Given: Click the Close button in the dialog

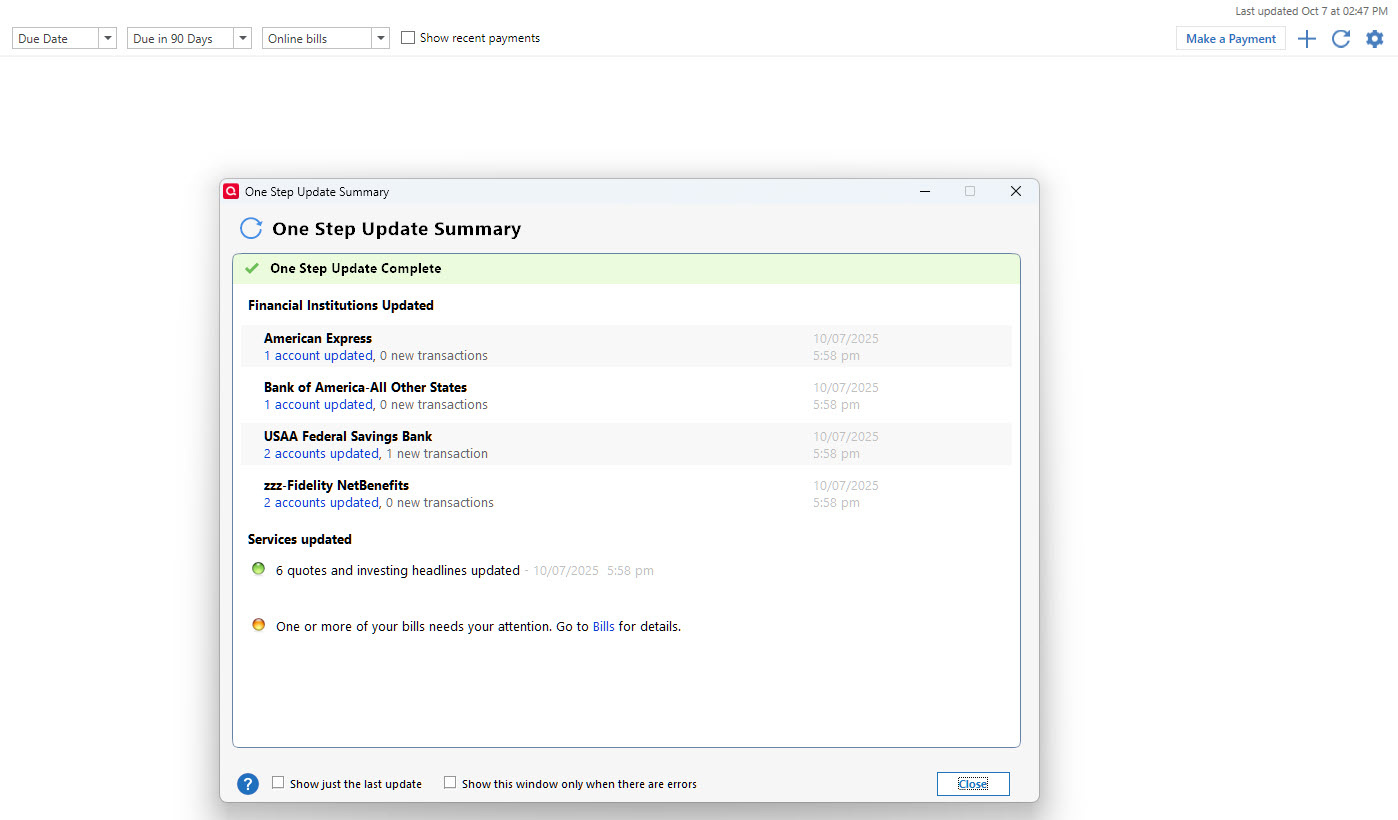Looking at the screenshot, I should coord(973,784).
